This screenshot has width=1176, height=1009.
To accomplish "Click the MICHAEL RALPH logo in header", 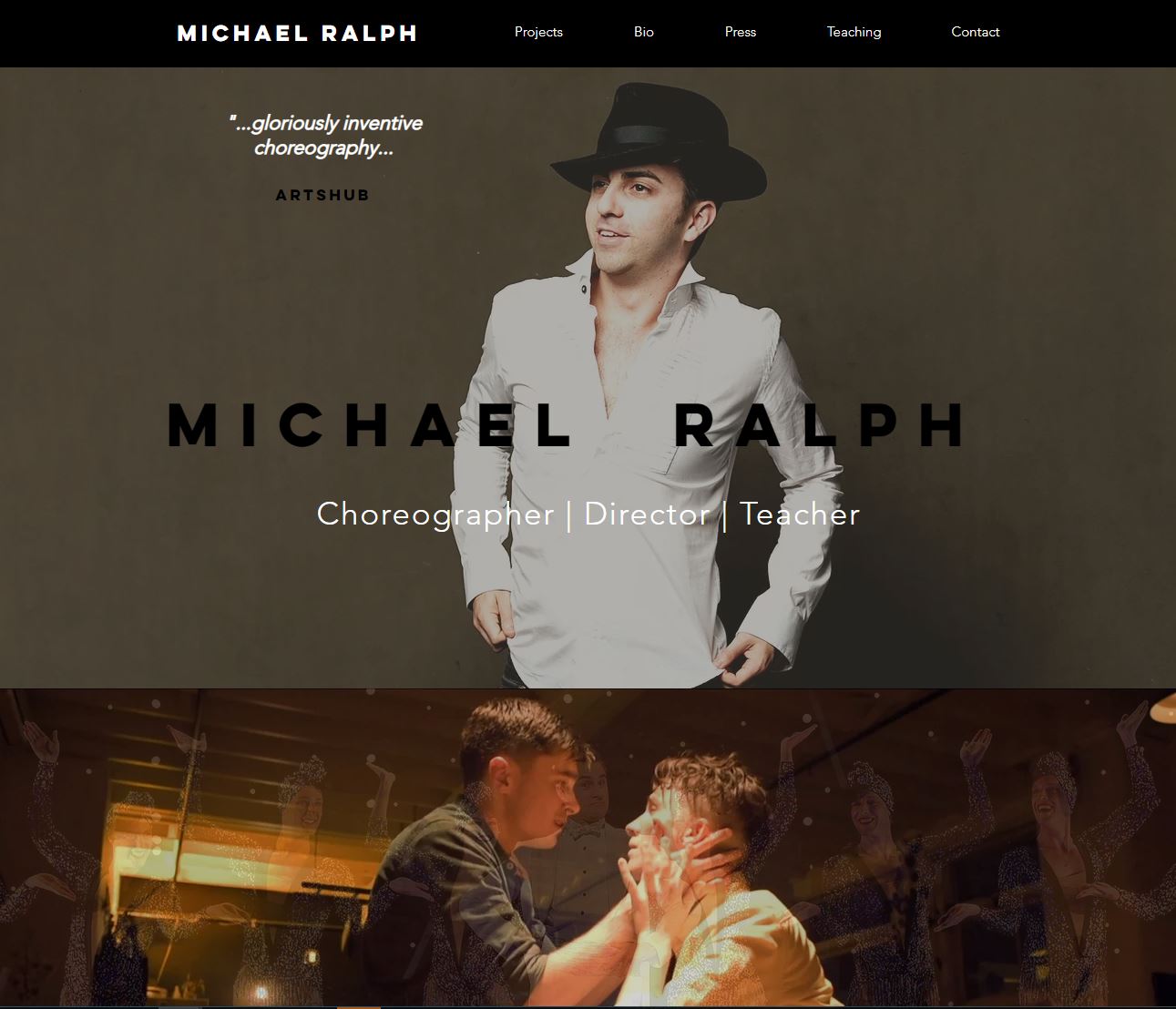I will coord(297,33).
